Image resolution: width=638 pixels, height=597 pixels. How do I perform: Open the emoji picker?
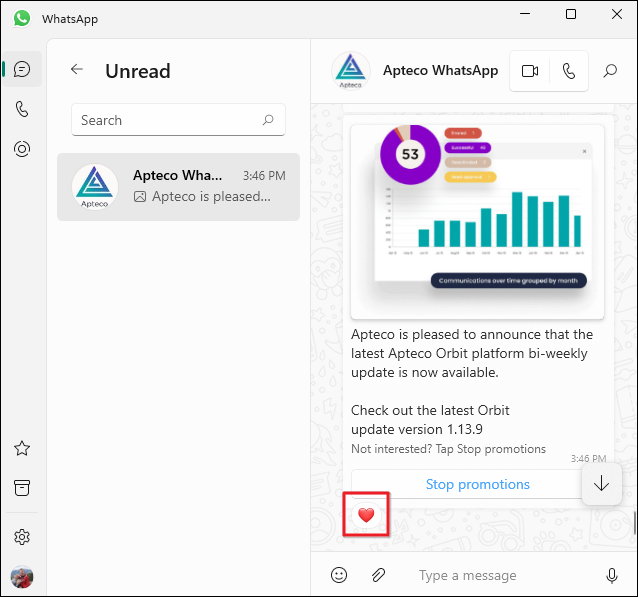coord(339,575)
